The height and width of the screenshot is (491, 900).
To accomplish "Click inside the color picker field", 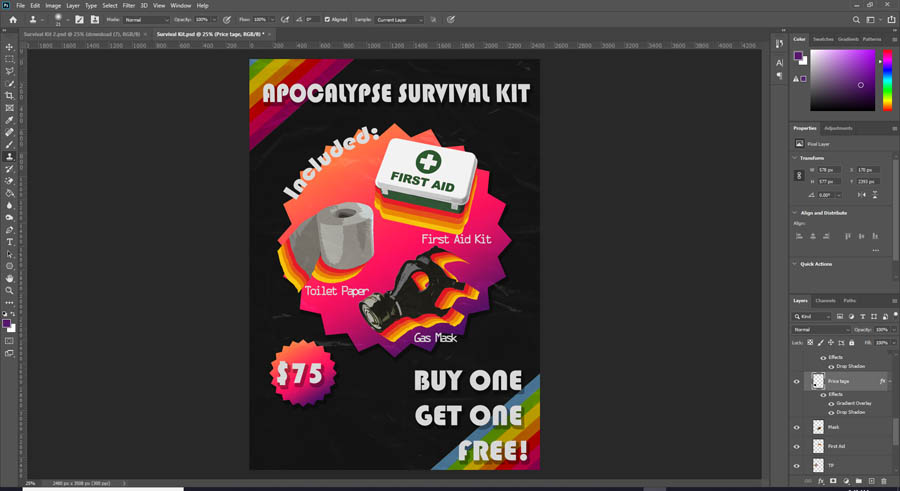I will (841, 79).
